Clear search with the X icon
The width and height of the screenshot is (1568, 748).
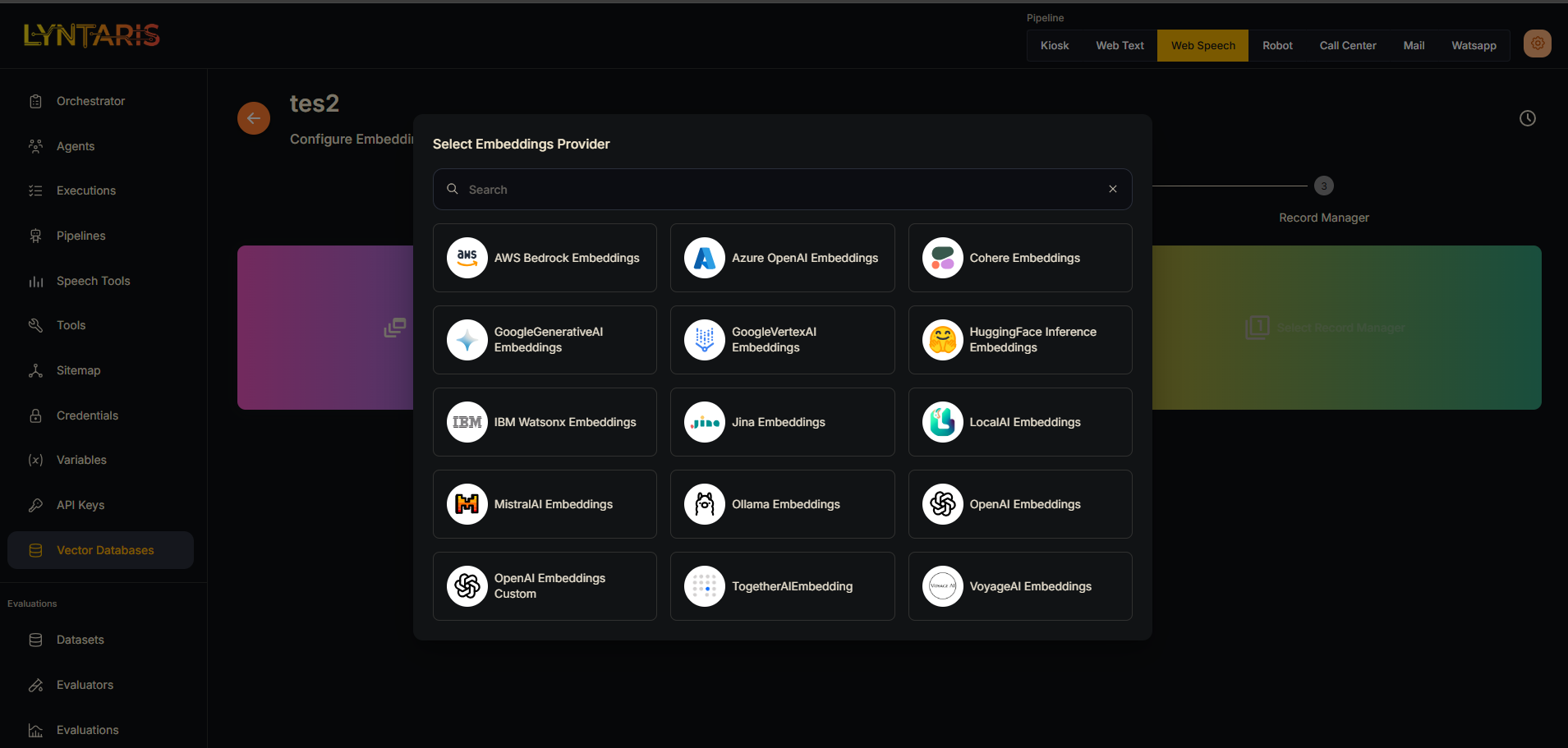coord(1112,189)
